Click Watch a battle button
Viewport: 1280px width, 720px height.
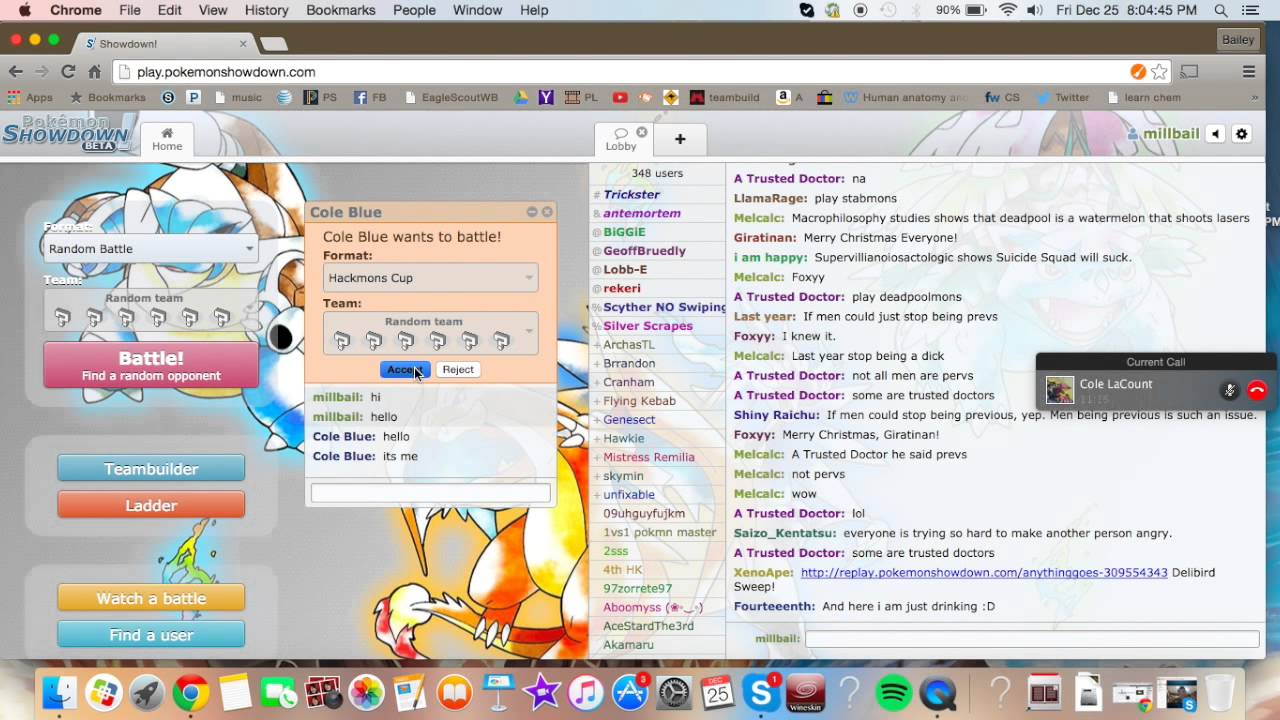151,598
